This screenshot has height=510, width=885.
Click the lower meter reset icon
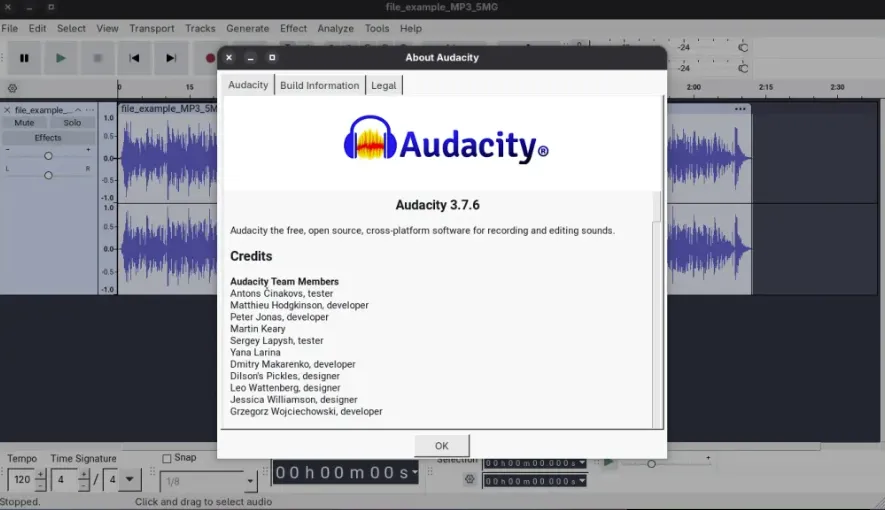(x=743, y=68)
